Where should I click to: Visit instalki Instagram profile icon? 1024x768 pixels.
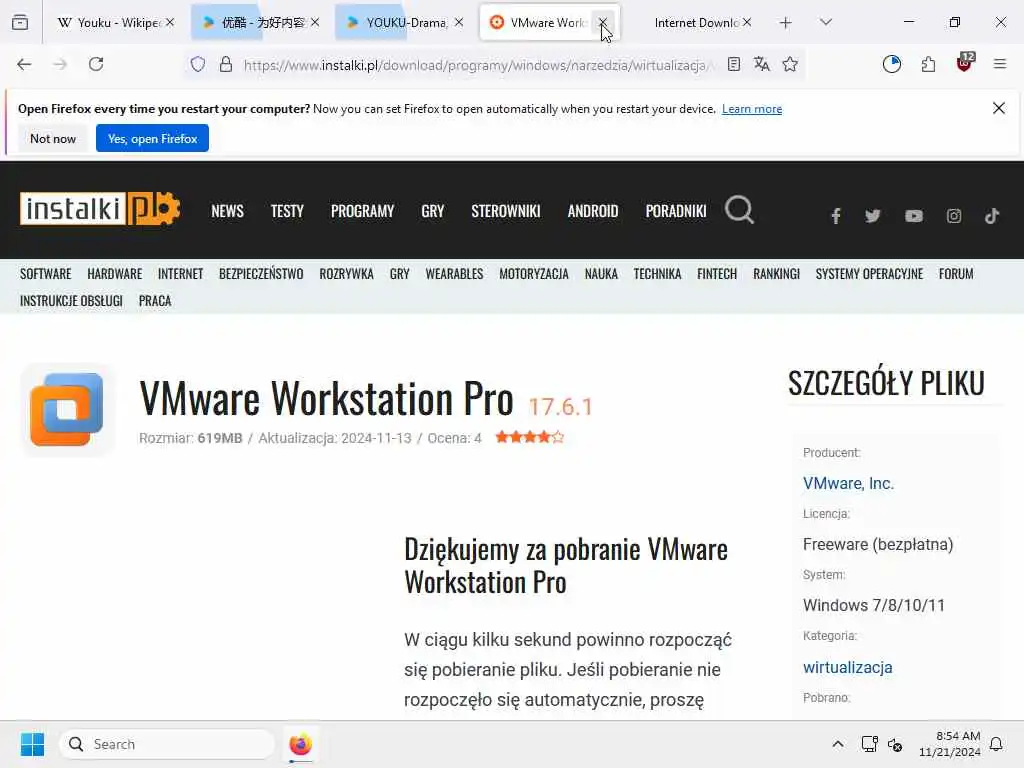tap(953, 216)
